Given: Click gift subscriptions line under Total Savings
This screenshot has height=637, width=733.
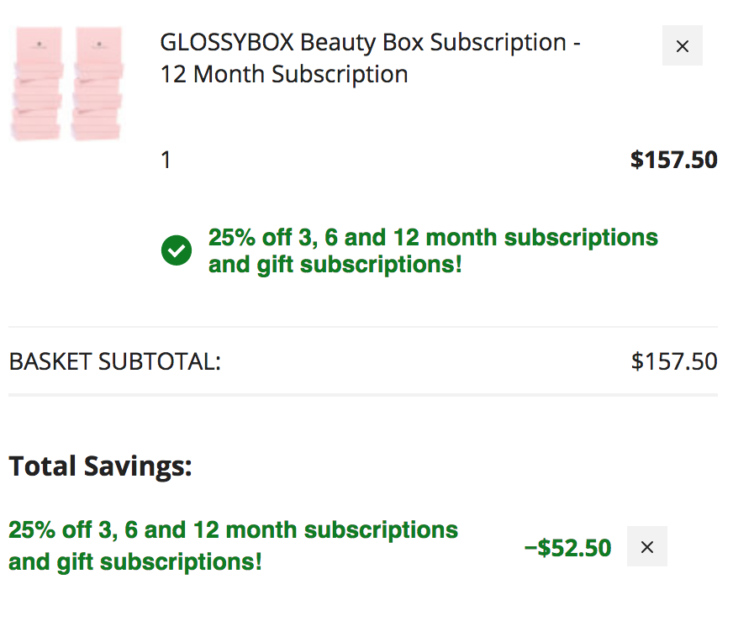Looking at the screenshot, I should tap(135, 562).
